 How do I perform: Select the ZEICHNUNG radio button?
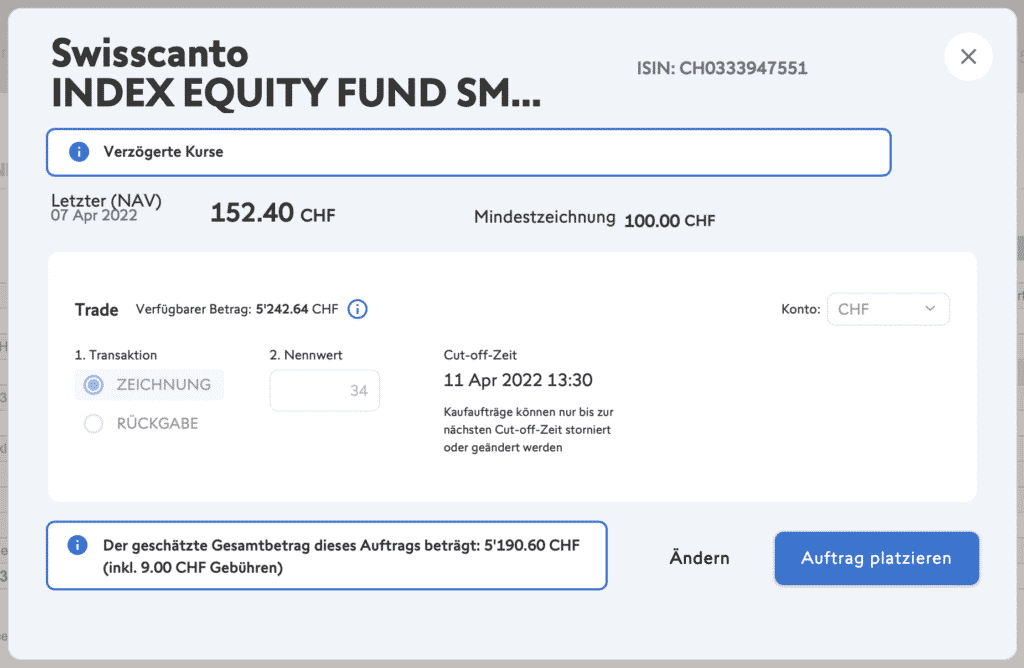pos(94,385)
